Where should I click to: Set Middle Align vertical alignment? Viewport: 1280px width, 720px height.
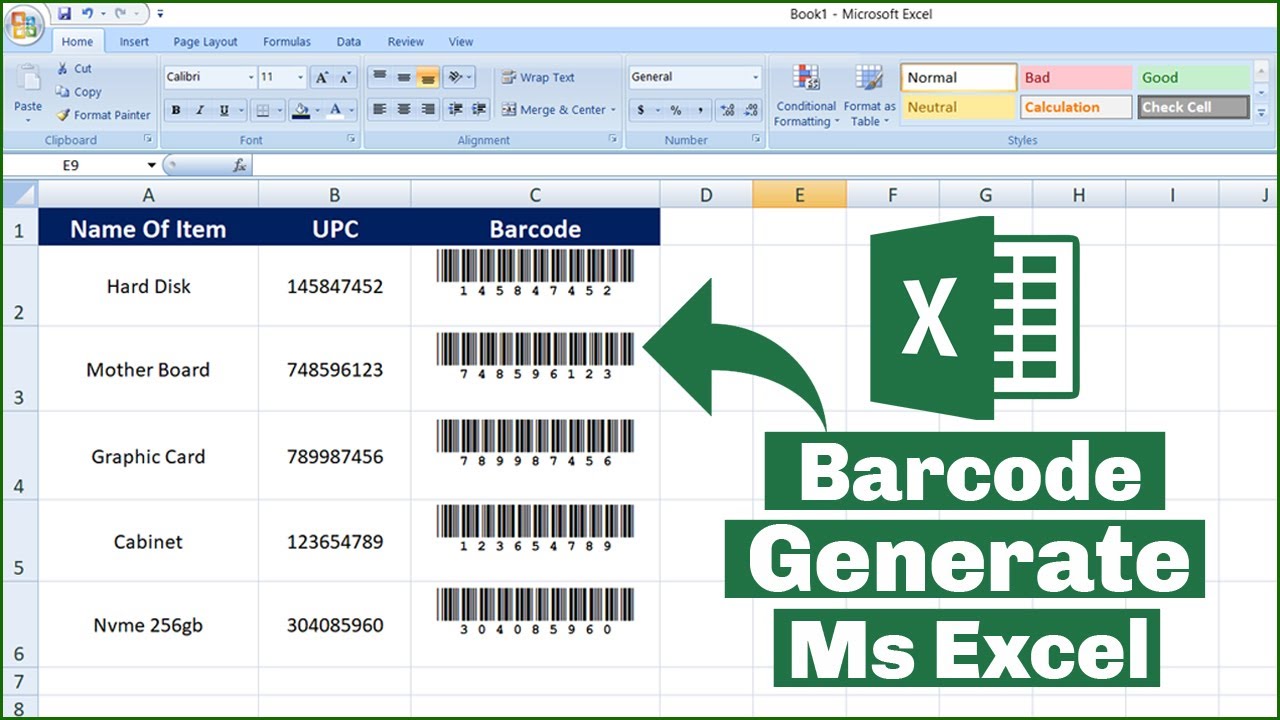pyautogui.click(x=404, y=77)
